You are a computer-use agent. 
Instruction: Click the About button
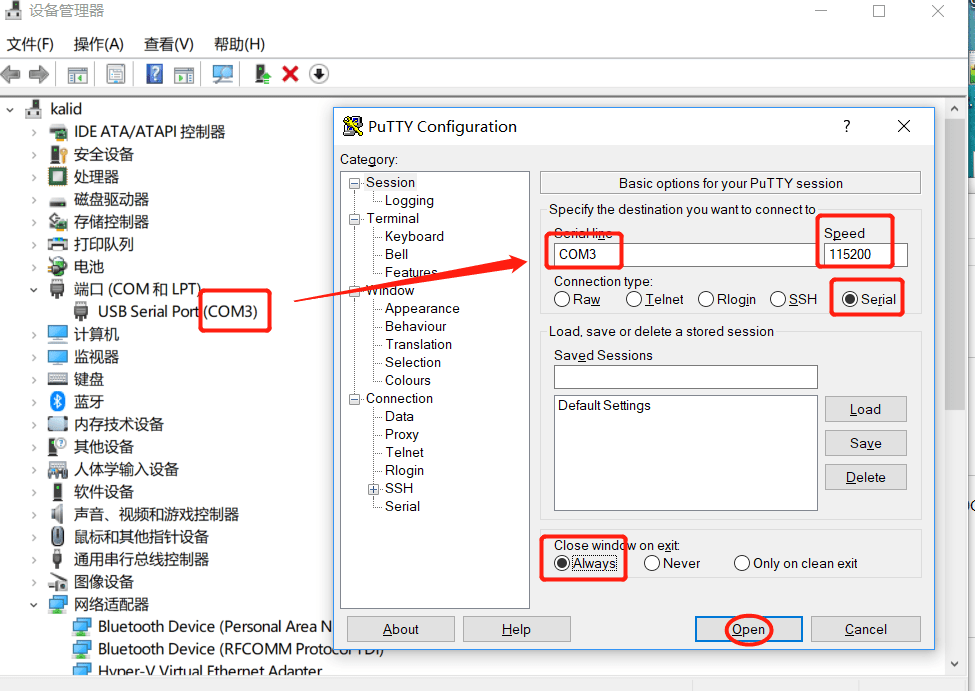pos(400,629)
